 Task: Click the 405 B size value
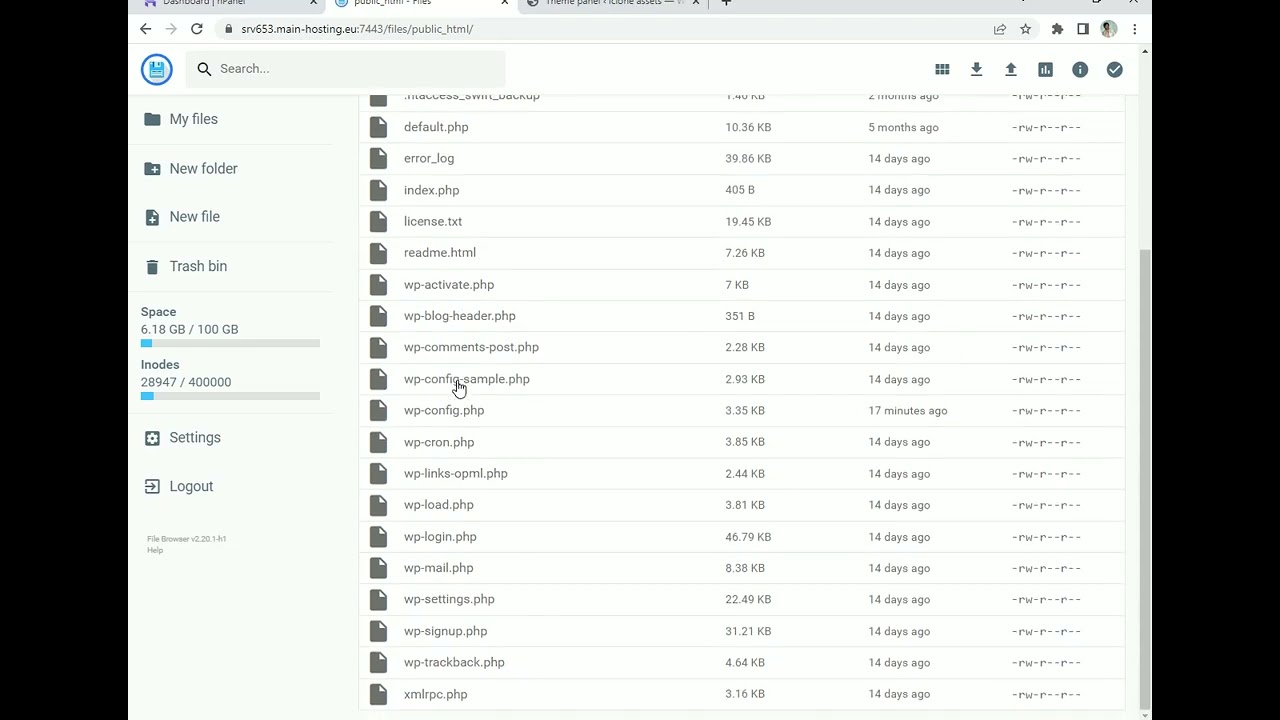click(740, 190)
